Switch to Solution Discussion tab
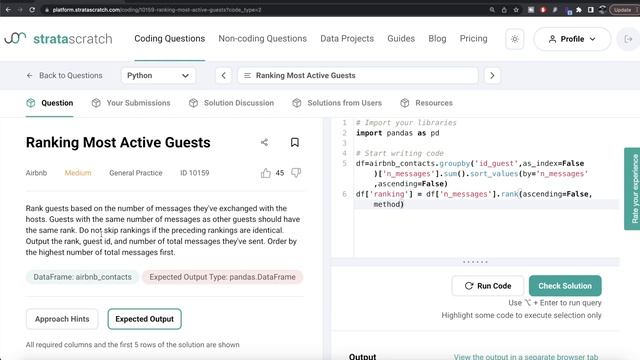 click(x=231, y=103)
